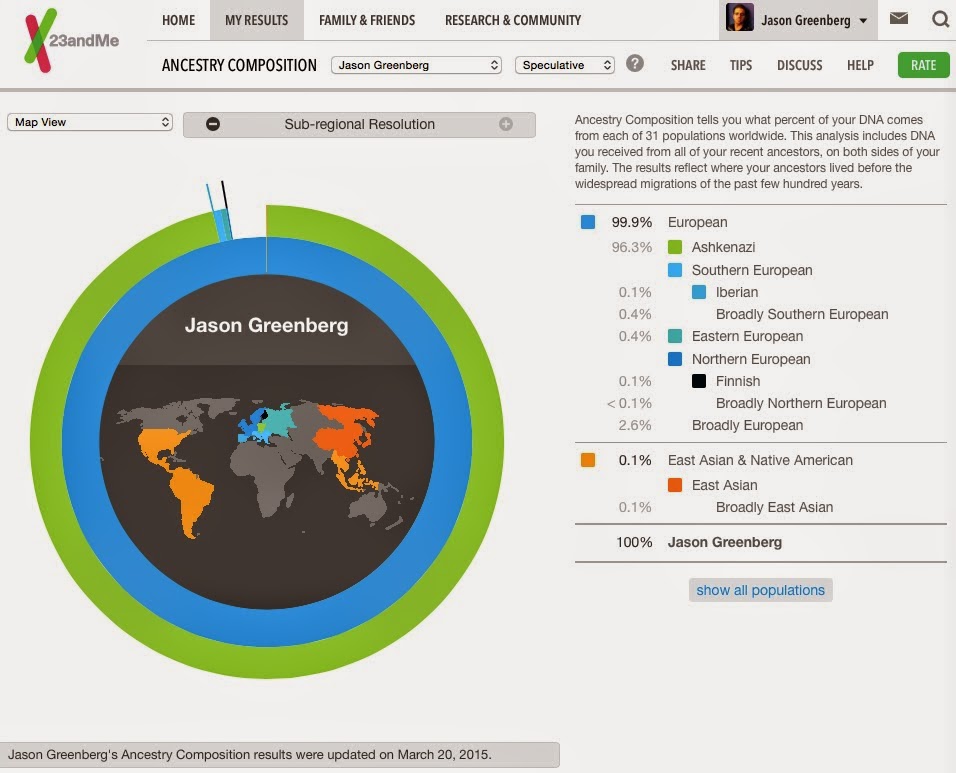956x773 pixels.
Task: Click the TIPS link
Action: coord(741,65)
